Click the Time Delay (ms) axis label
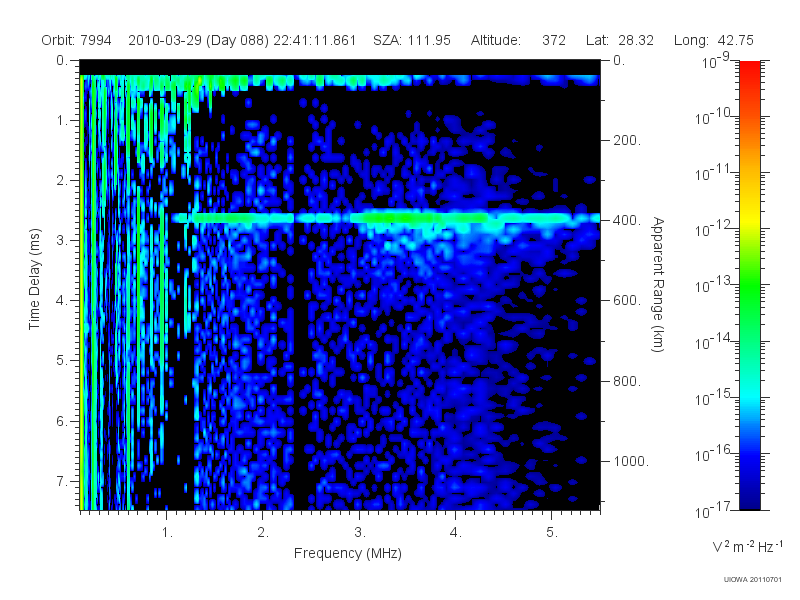 tap(34, 279)
